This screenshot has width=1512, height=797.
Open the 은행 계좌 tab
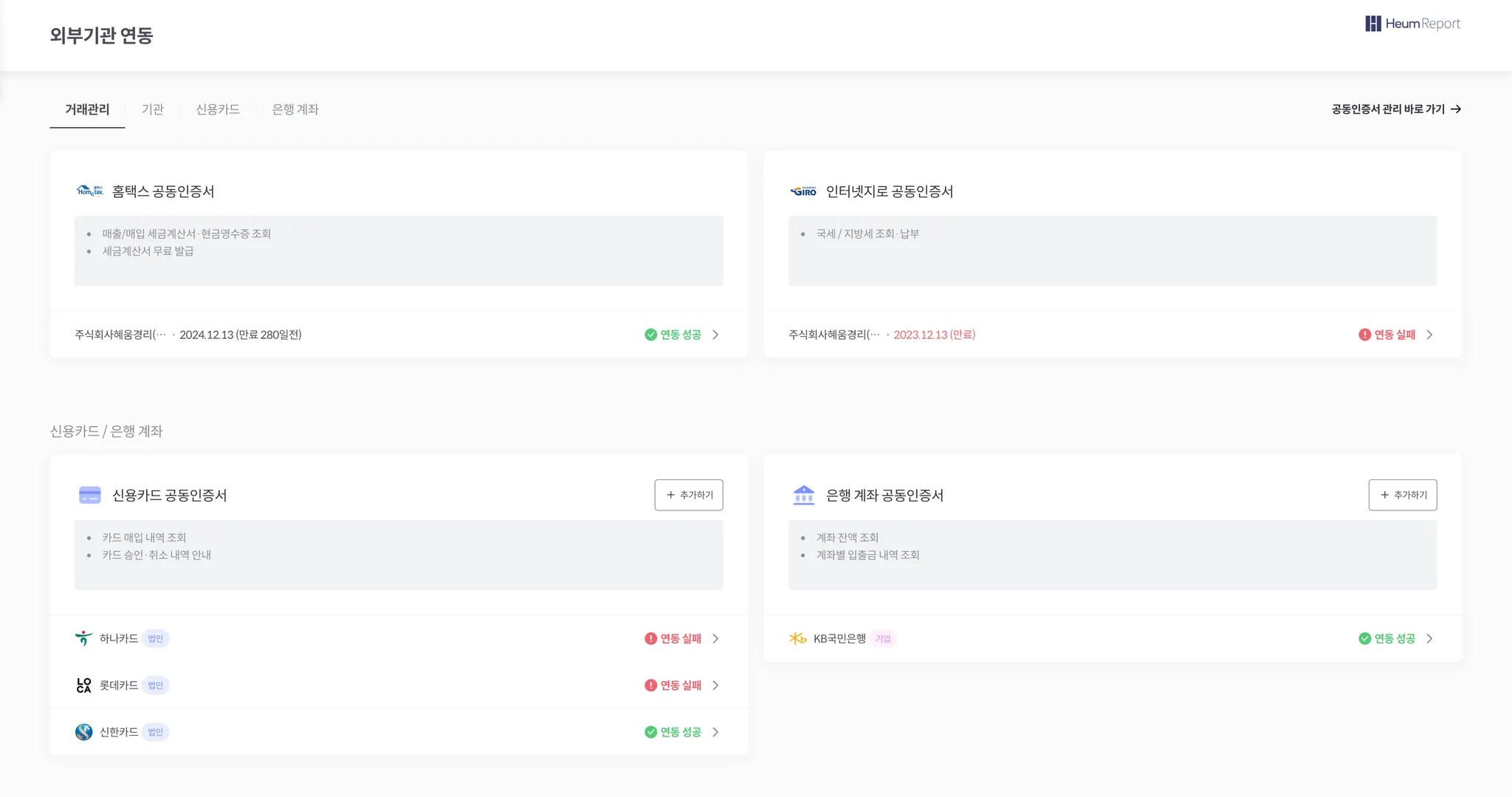tap(295, 109)
